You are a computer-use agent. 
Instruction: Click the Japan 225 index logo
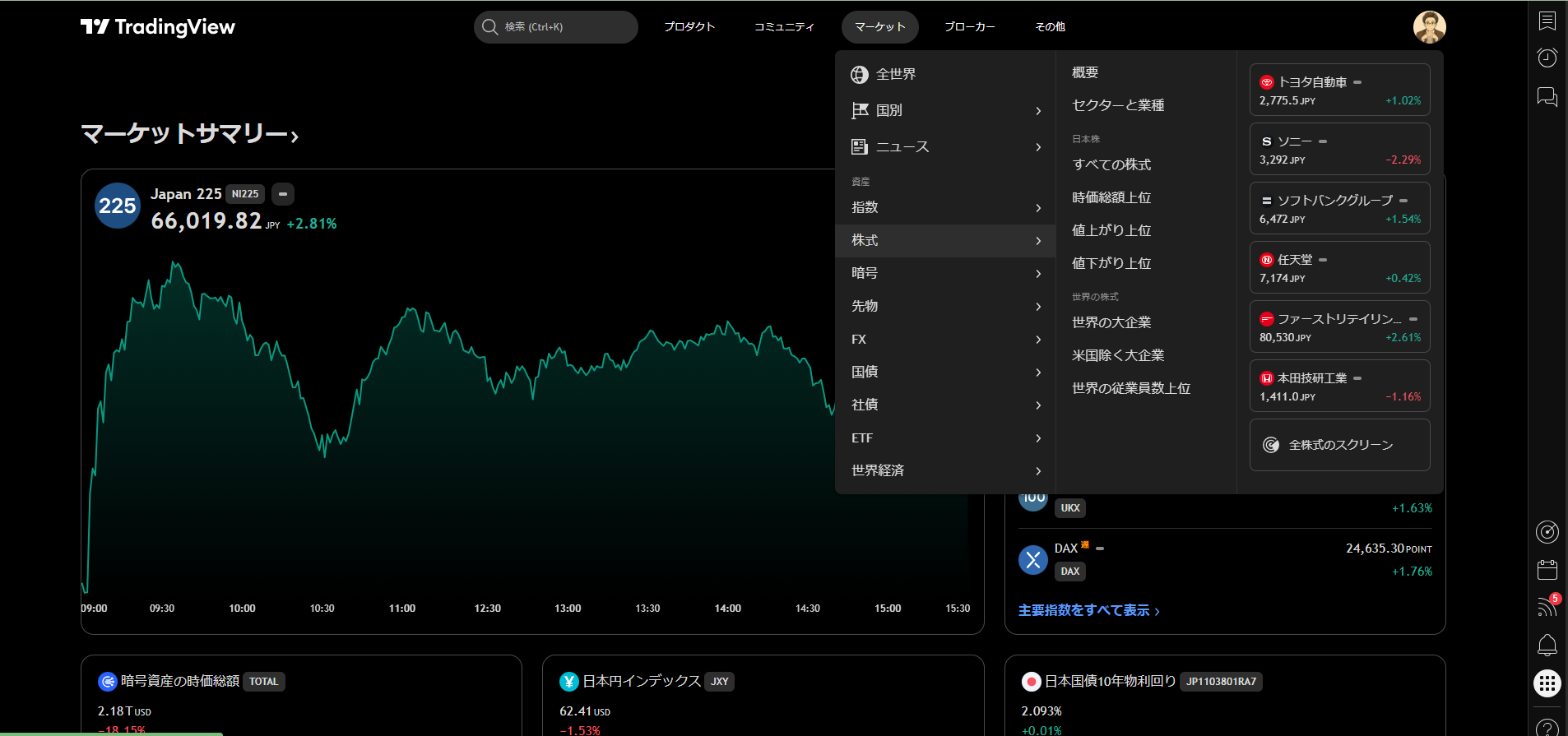coord(118,206)
